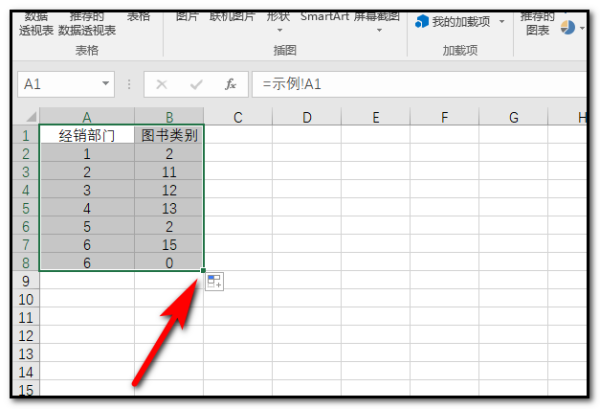Click the 推荐的图表 recommended charts button
The width and height of the screenshot is (600, 409).
(537, 23)
